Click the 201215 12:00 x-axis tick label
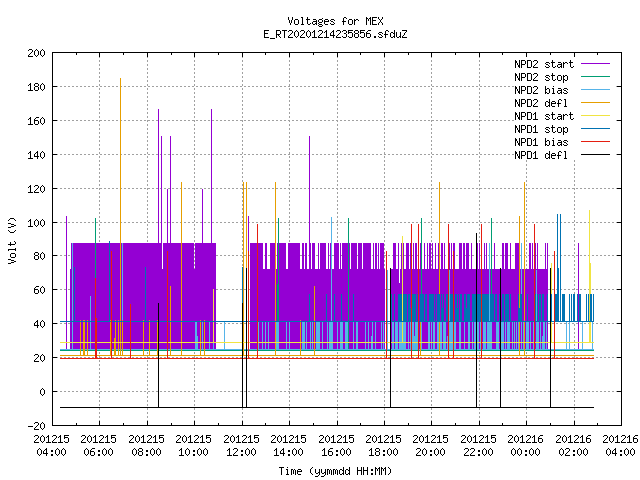The width and height of the screenshot is (640, 480). pyautogui.click(x=242, y=446)
